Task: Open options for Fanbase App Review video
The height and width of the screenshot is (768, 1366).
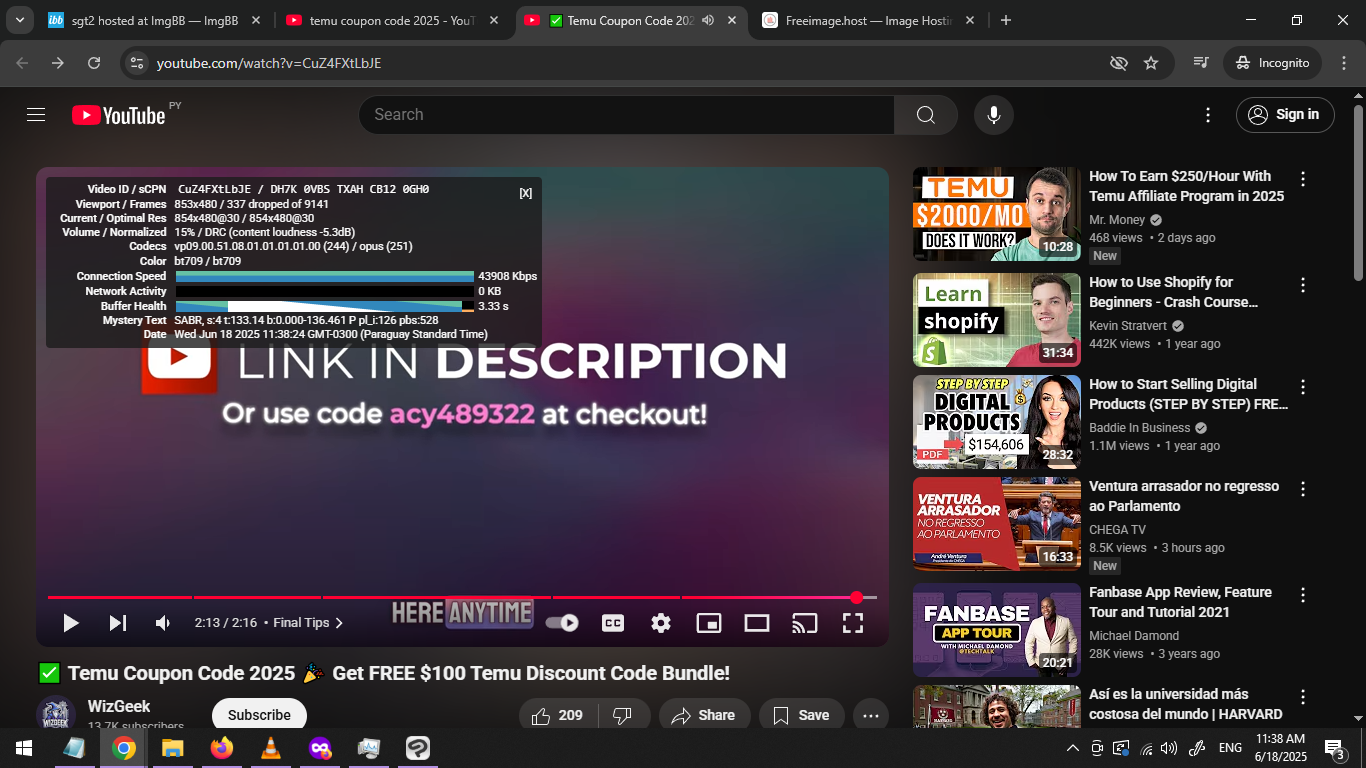Action: pos(1303,596)
